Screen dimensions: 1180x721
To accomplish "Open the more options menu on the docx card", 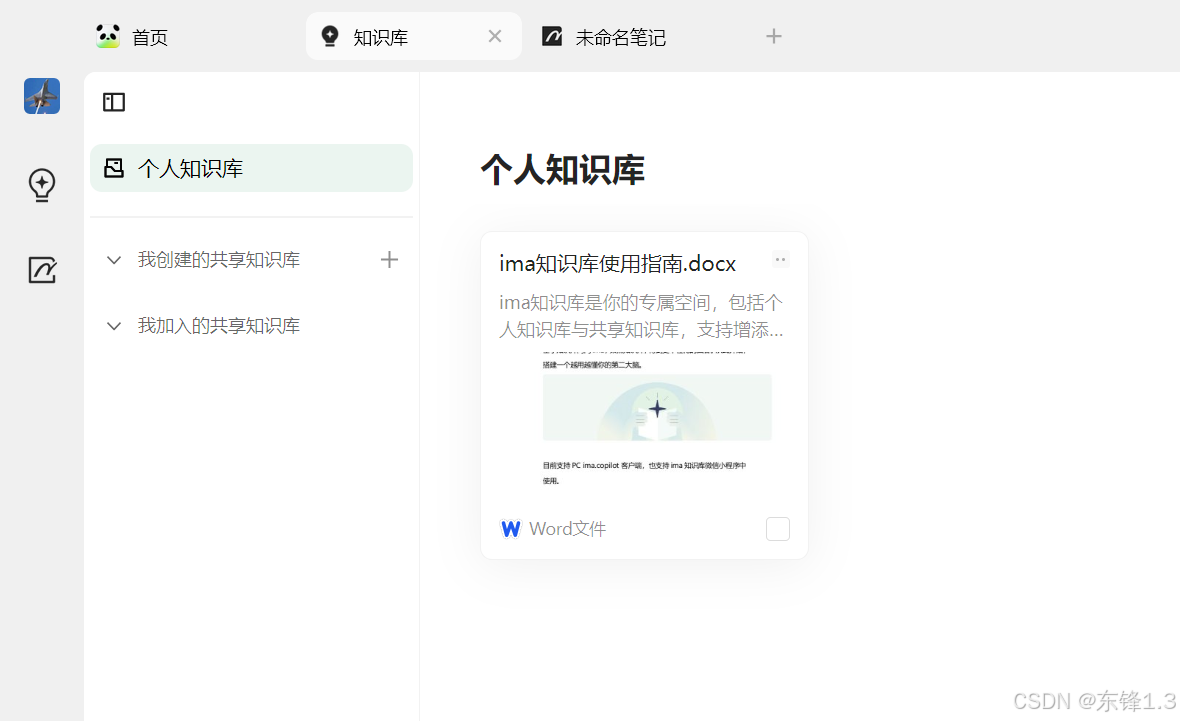I will [780, 260].
